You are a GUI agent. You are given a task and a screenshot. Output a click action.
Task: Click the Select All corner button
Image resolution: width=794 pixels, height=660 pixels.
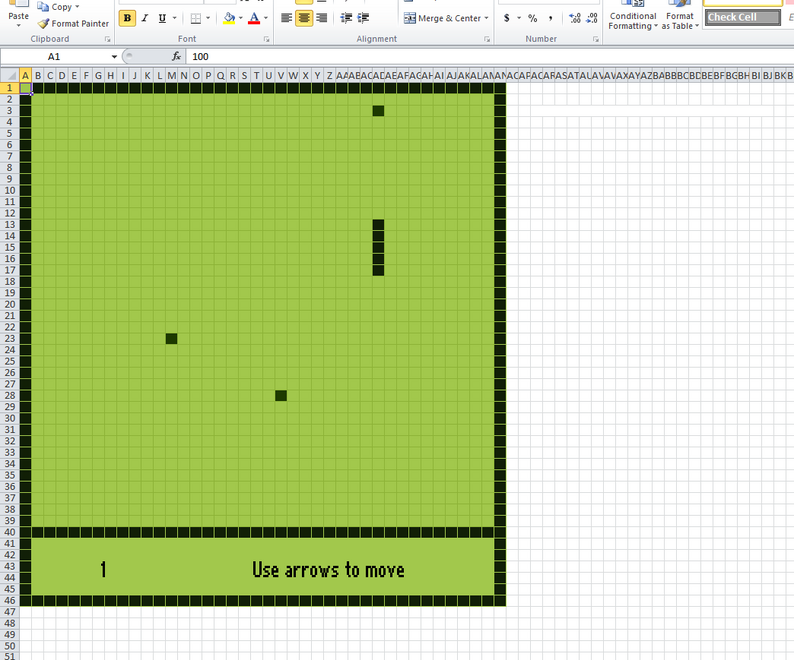10,76
